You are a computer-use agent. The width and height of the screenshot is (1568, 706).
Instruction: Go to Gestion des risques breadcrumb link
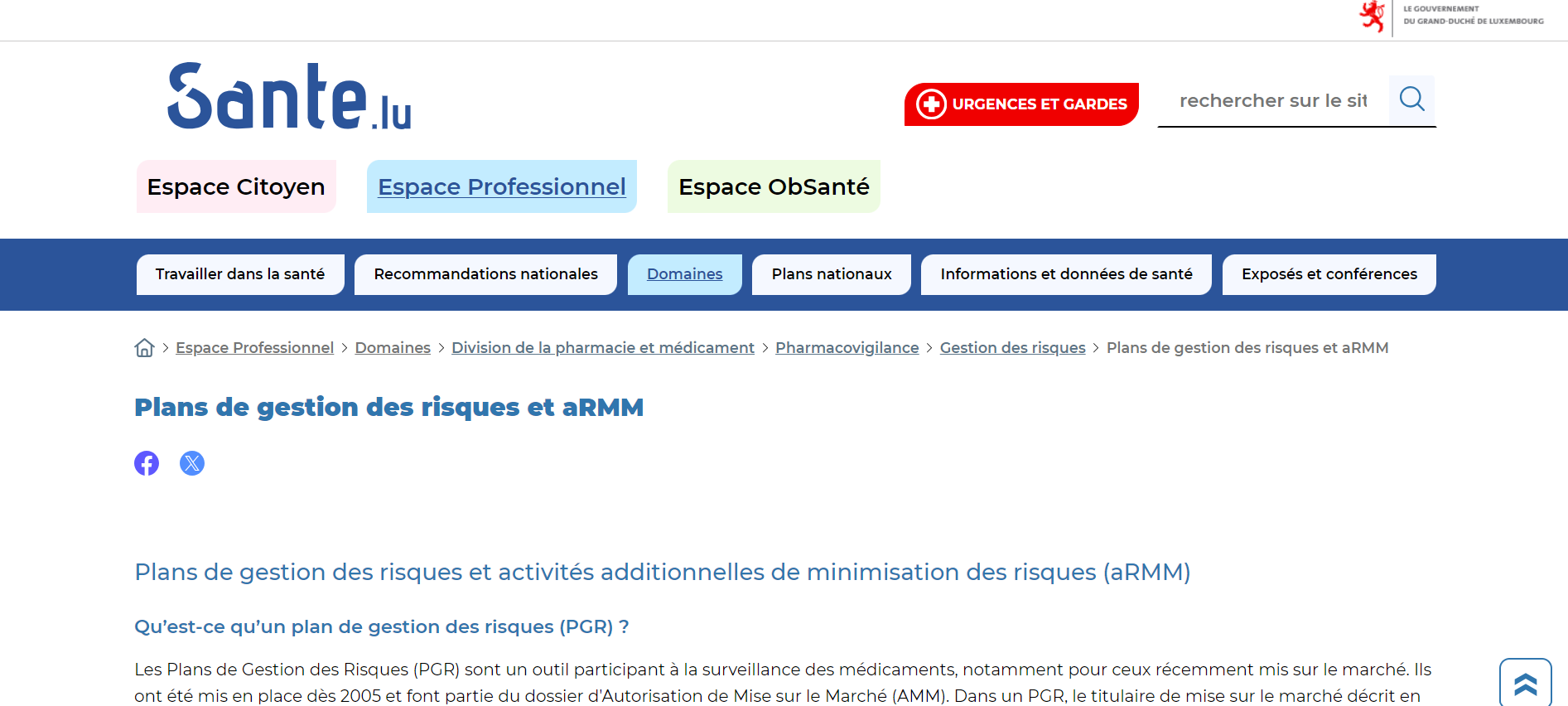(x=1012, y=348)
